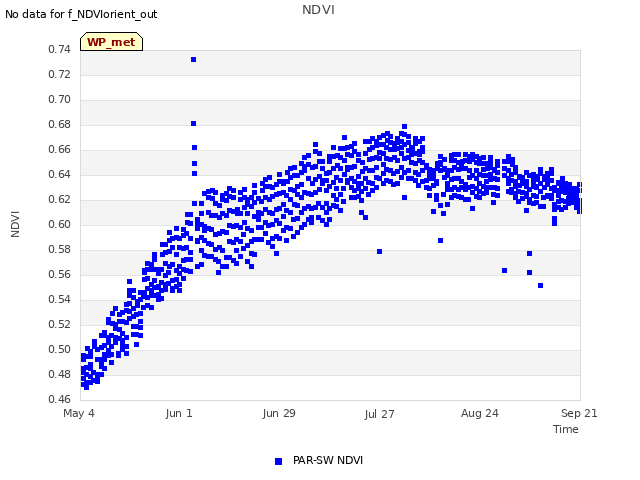Click the lowest September outlier point near 0.55
Image resolution: width=640 pixels, height=480 pixels.
click(540, 286)
